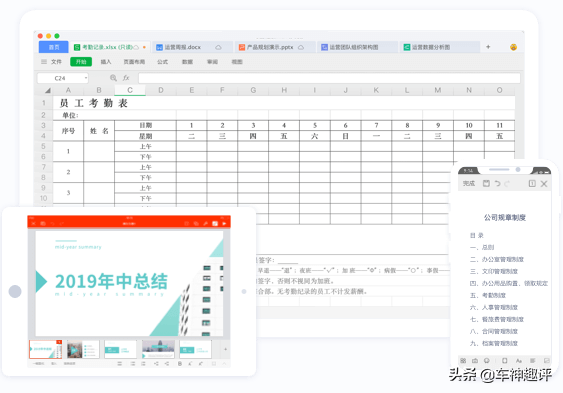Select column O header
Screen dimensions: 563x393
click(x=499, y=90)
